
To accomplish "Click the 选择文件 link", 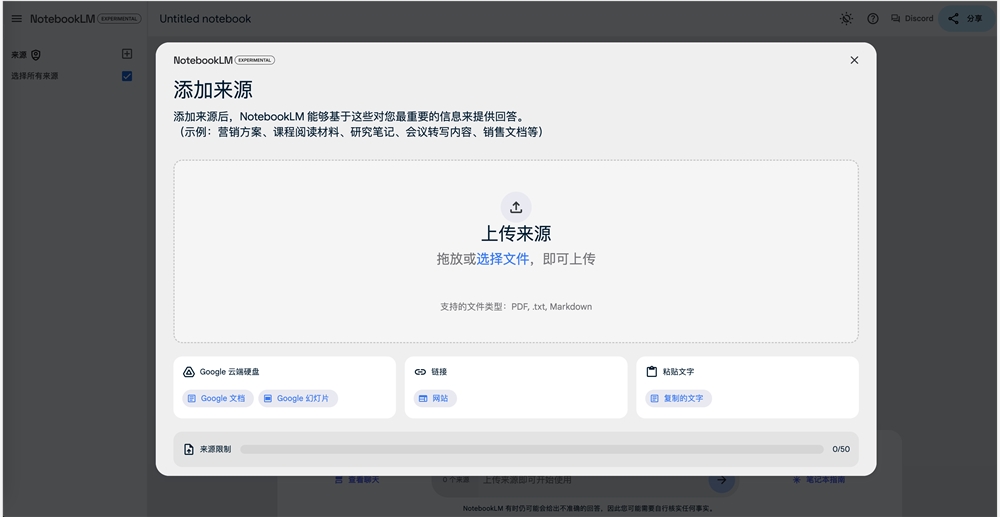I will pyautogui.click(x=503, y=259).
